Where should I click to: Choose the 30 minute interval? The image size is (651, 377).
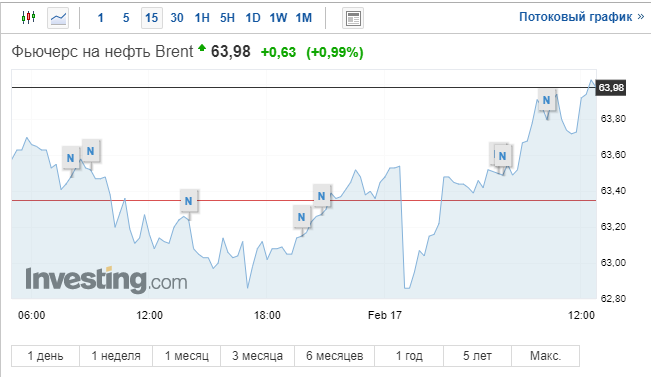(x=177, y=18)
